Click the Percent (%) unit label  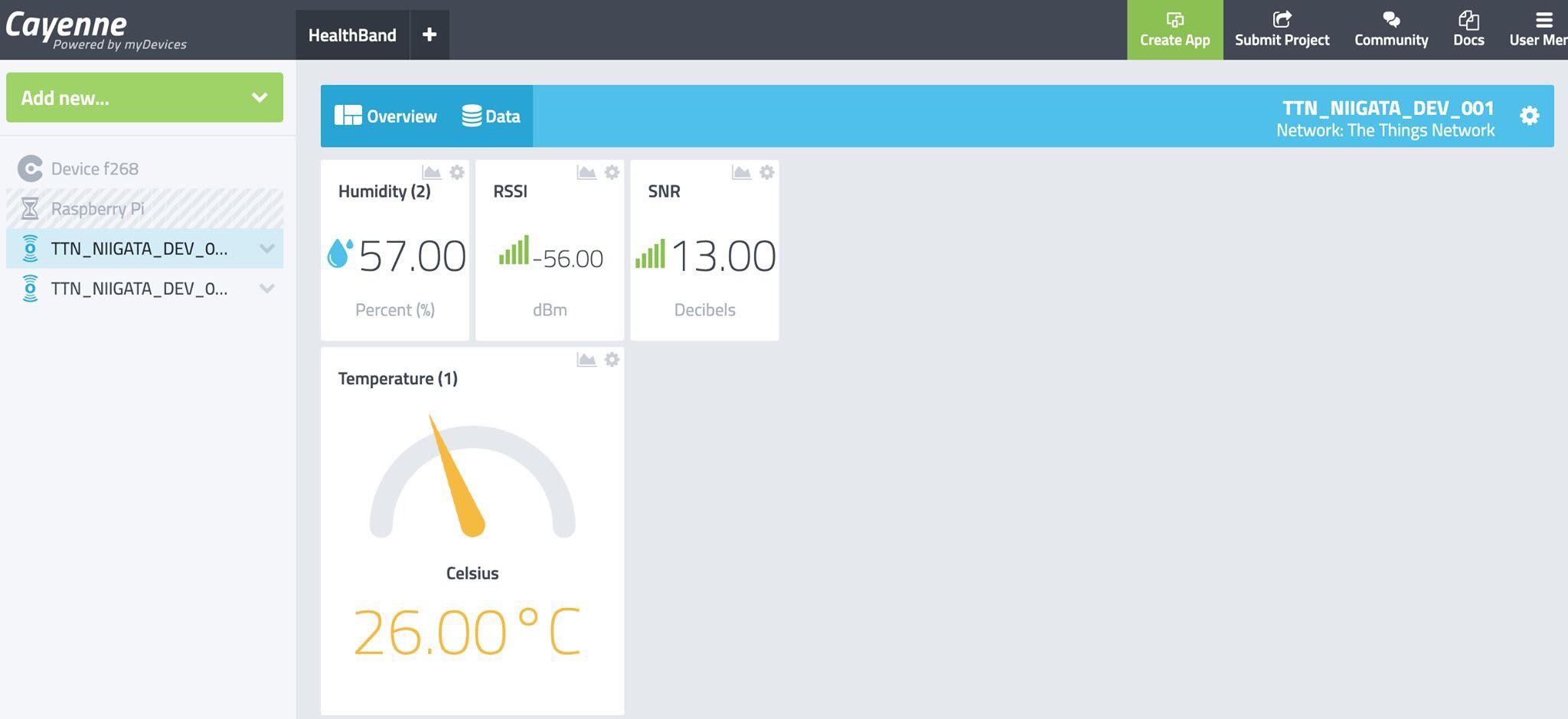coord(395,310)
